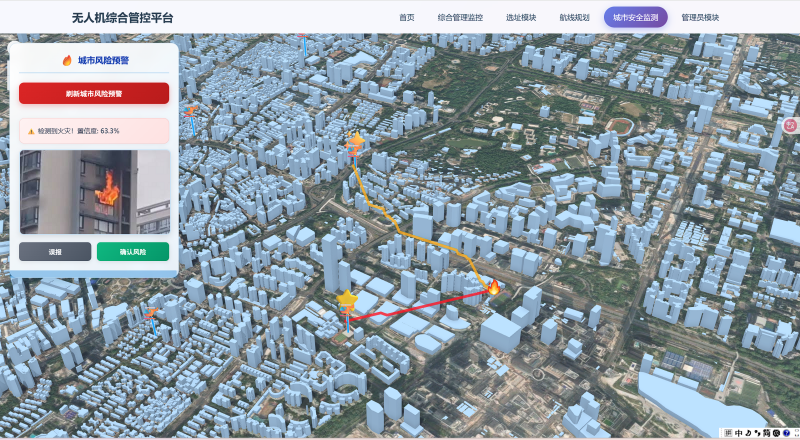The height and width of the screenshot is (440, 800).
Task: Open the 选址模块 tab
Action: (521, 17)
